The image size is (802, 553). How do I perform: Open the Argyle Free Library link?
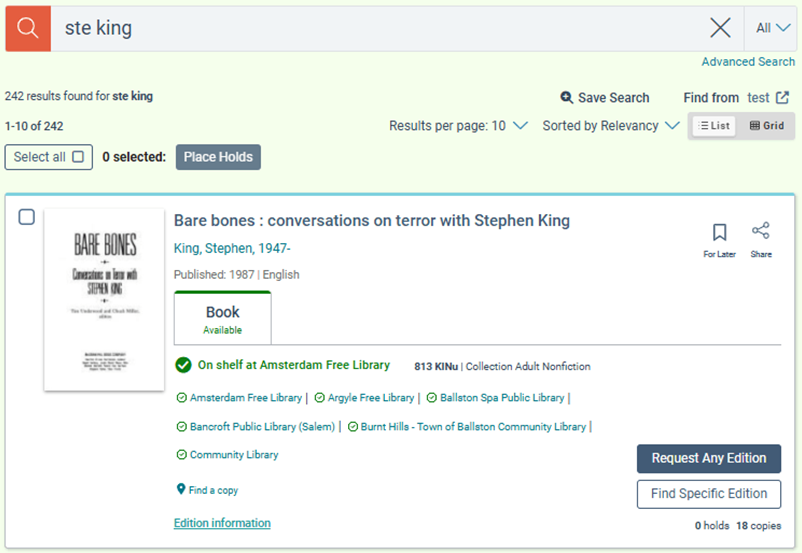click(371, 398)
